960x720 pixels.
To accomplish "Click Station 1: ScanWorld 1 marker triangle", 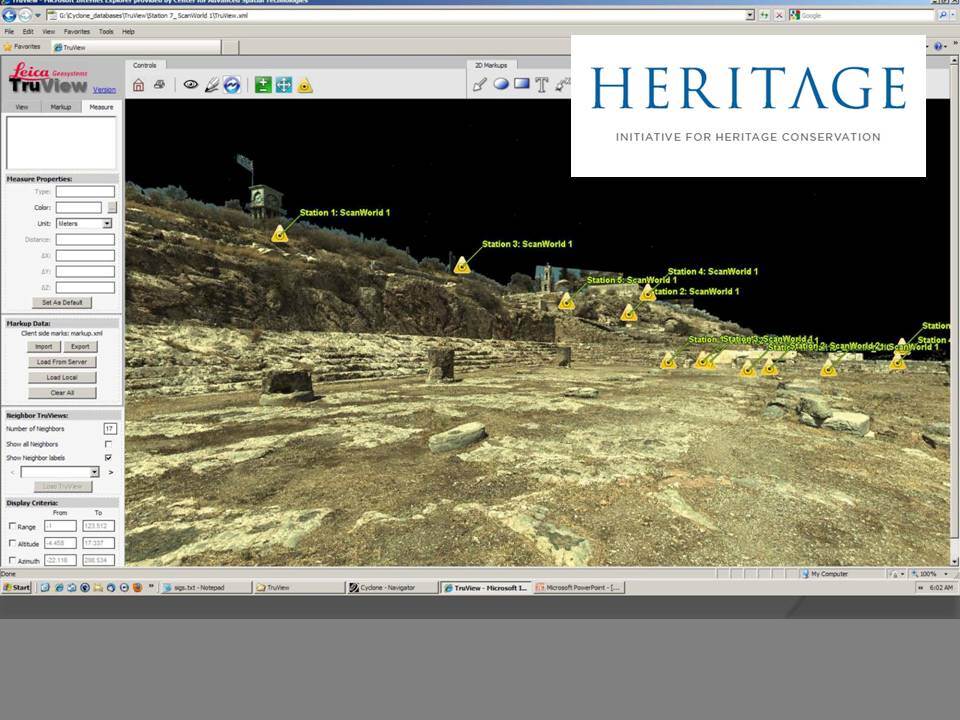I will (x=280, y=234).
